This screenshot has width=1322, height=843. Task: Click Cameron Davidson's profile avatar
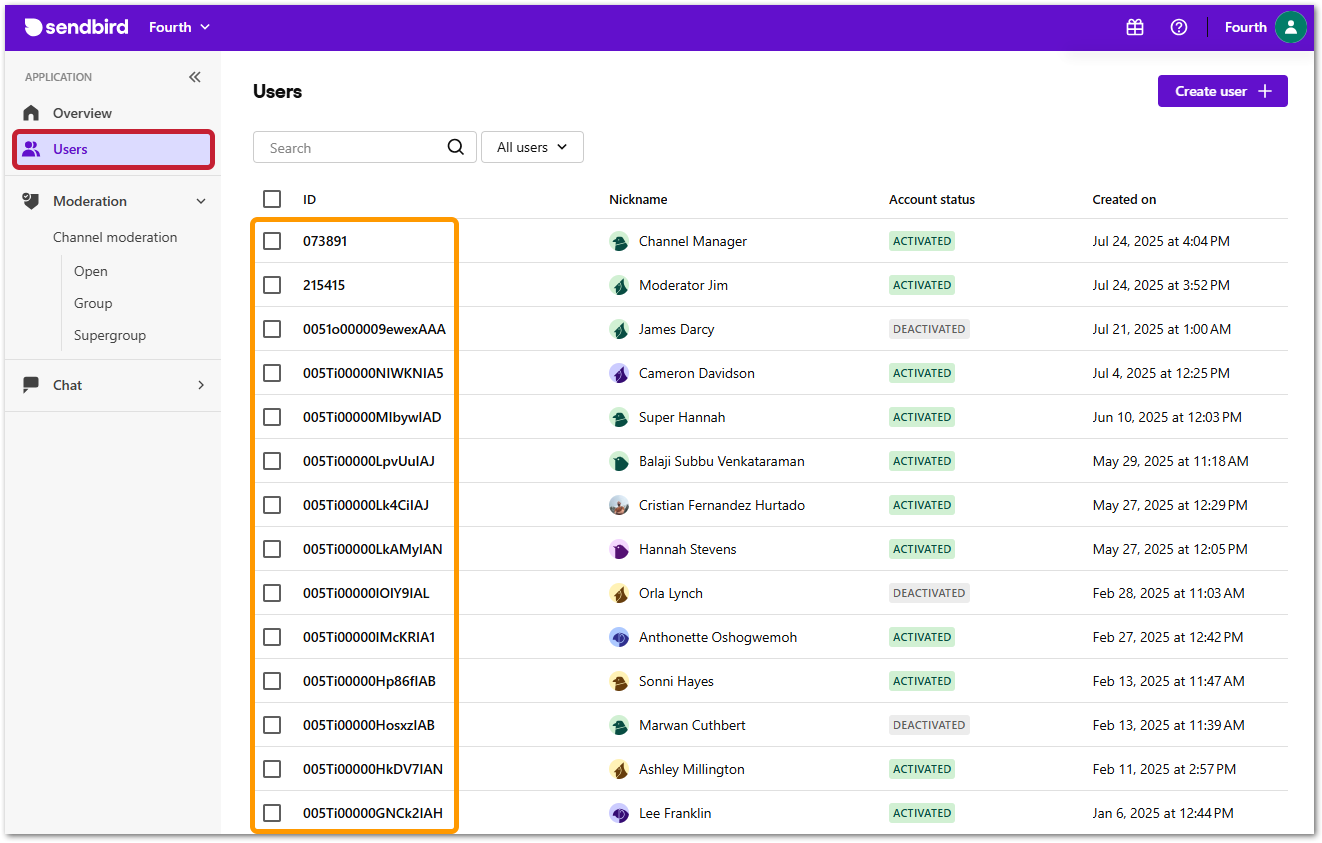(619, 373)
